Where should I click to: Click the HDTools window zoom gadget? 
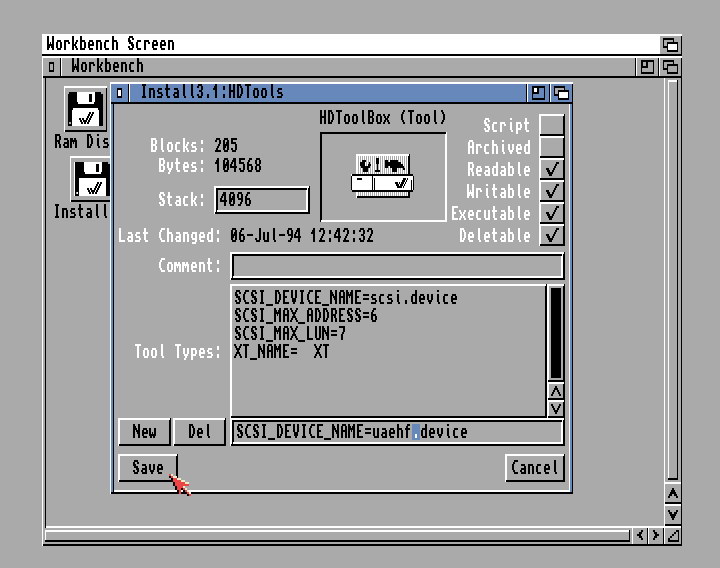[539, 93]
